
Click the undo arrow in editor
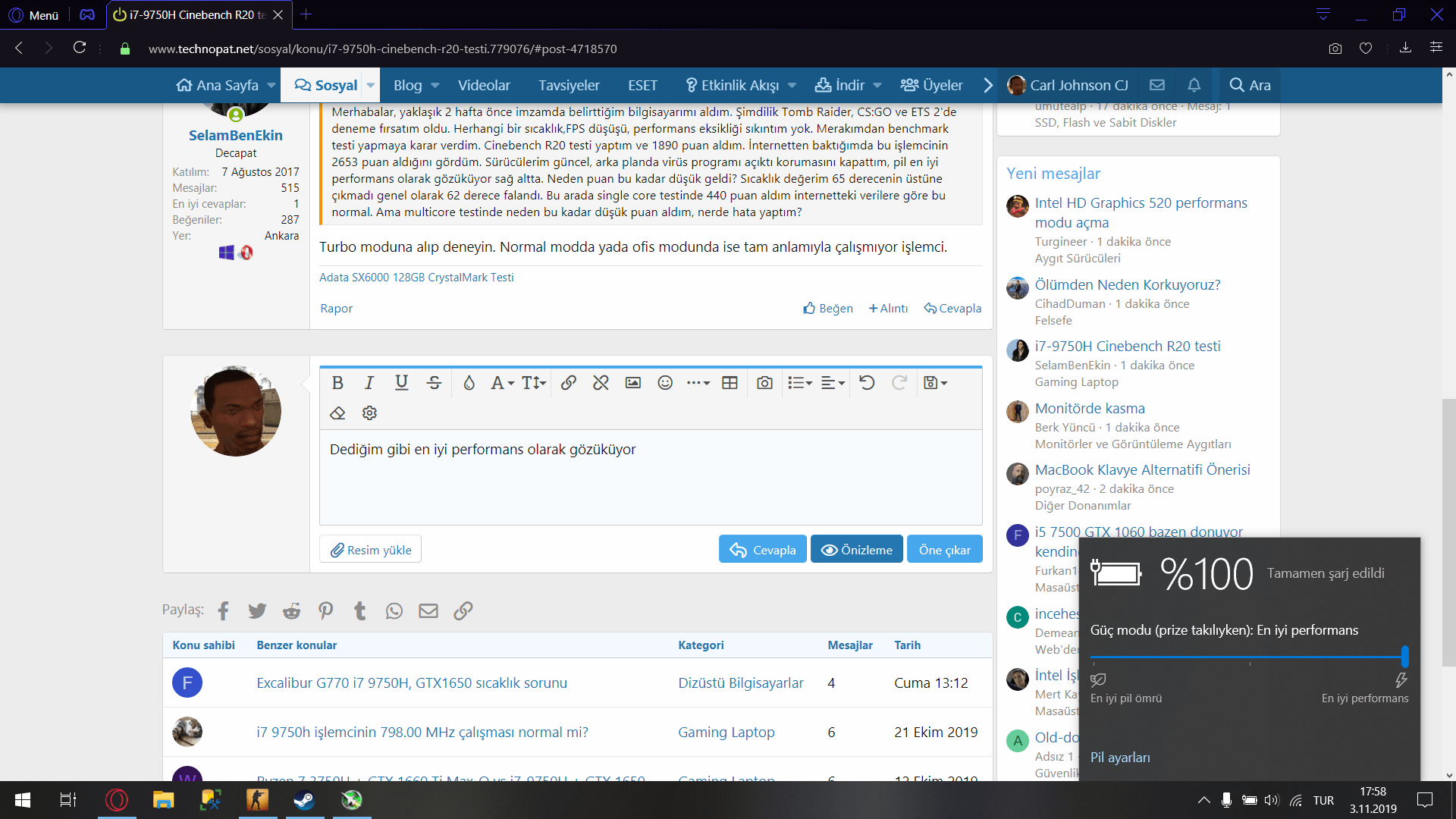click(x=867, y=383)
